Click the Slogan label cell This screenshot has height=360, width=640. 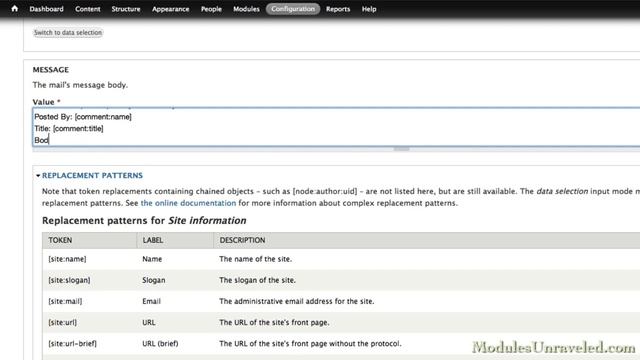154,280
